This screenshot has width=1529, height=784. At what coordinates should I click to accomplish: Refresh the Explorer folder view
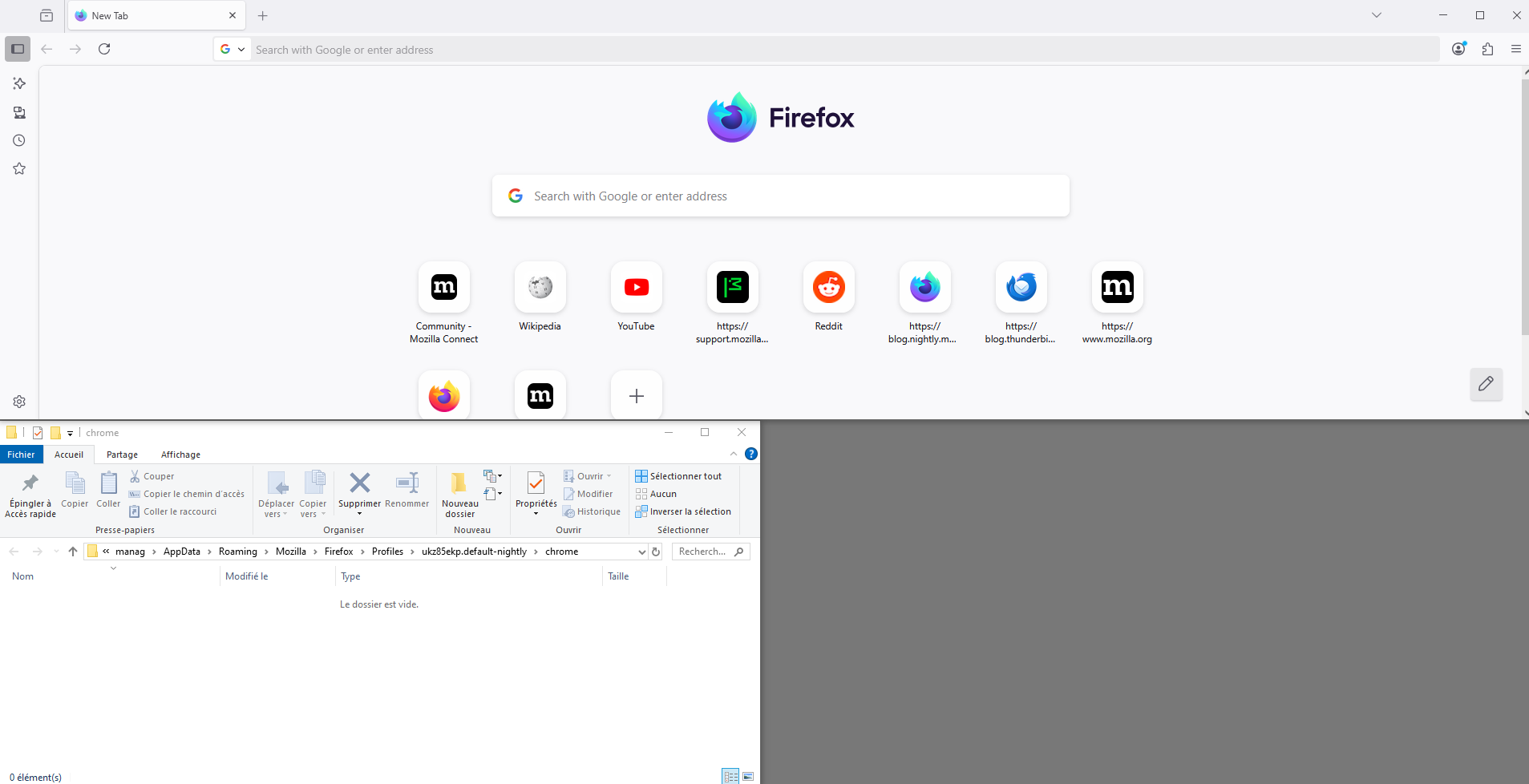click(656, 552)
